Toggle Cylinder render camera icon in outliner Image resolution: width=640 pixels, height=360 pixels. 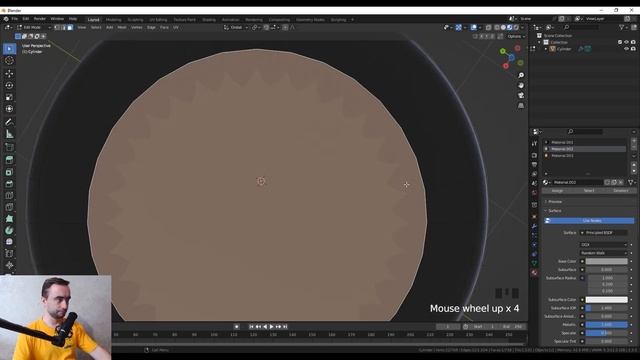pyautogui.click(x=633, y=49)
